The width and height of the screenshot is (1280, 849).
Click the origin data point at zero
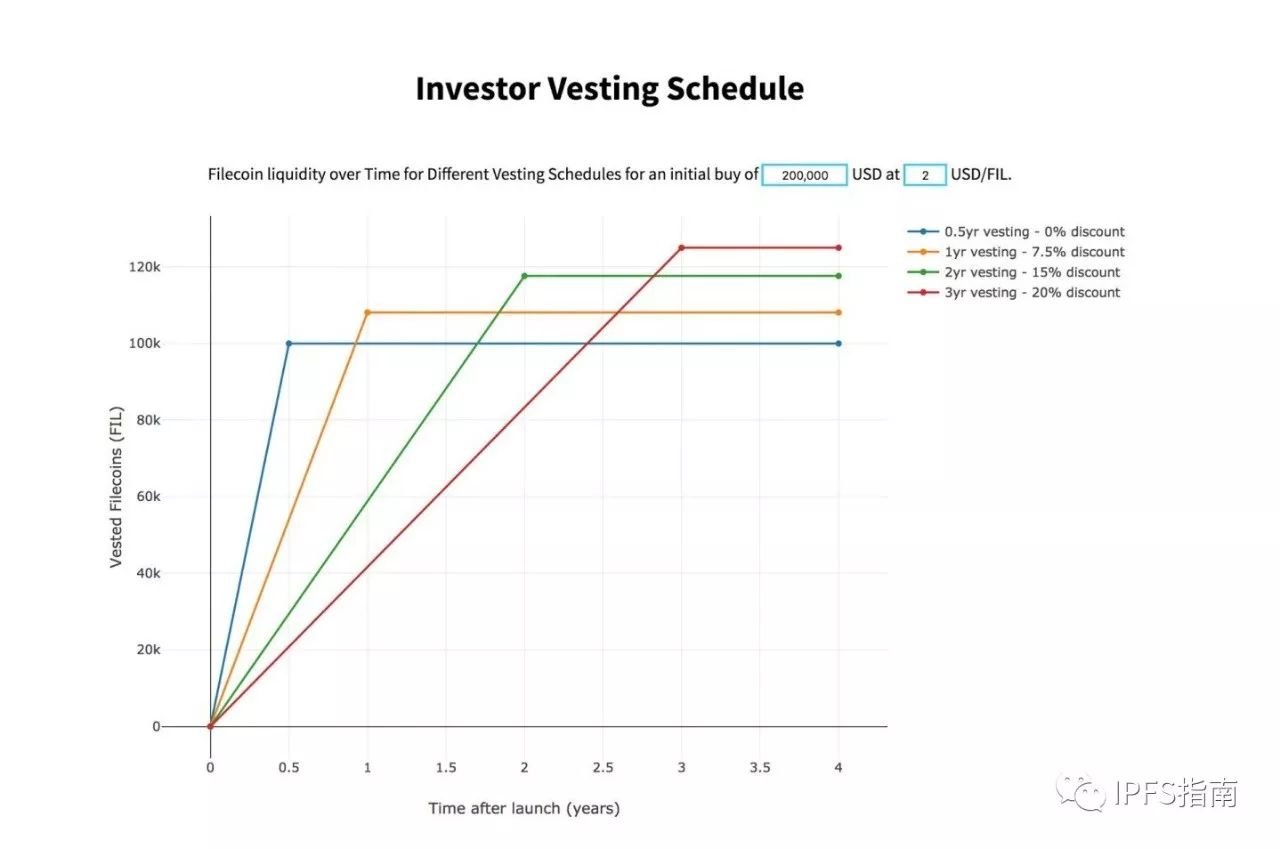[x=210, y=726]
